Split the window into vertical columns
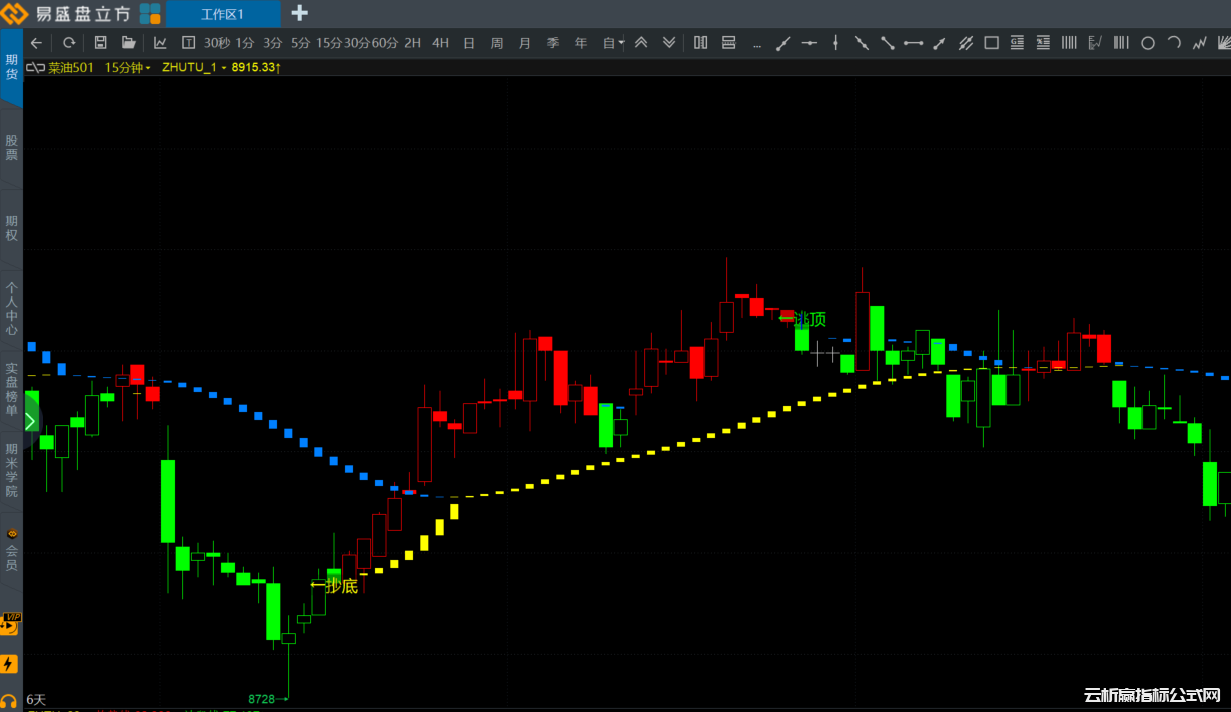Viewport: 1231px width, 712px height. pyautogui.click(x=701, y=43)
